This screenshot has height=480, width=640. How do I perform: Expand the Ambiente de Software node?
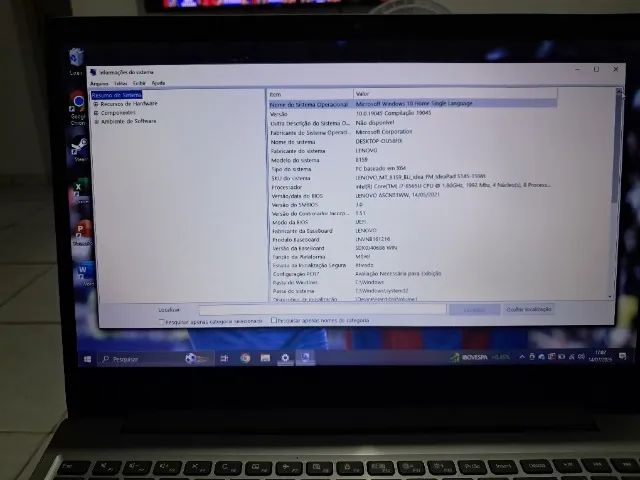(97, 122)
